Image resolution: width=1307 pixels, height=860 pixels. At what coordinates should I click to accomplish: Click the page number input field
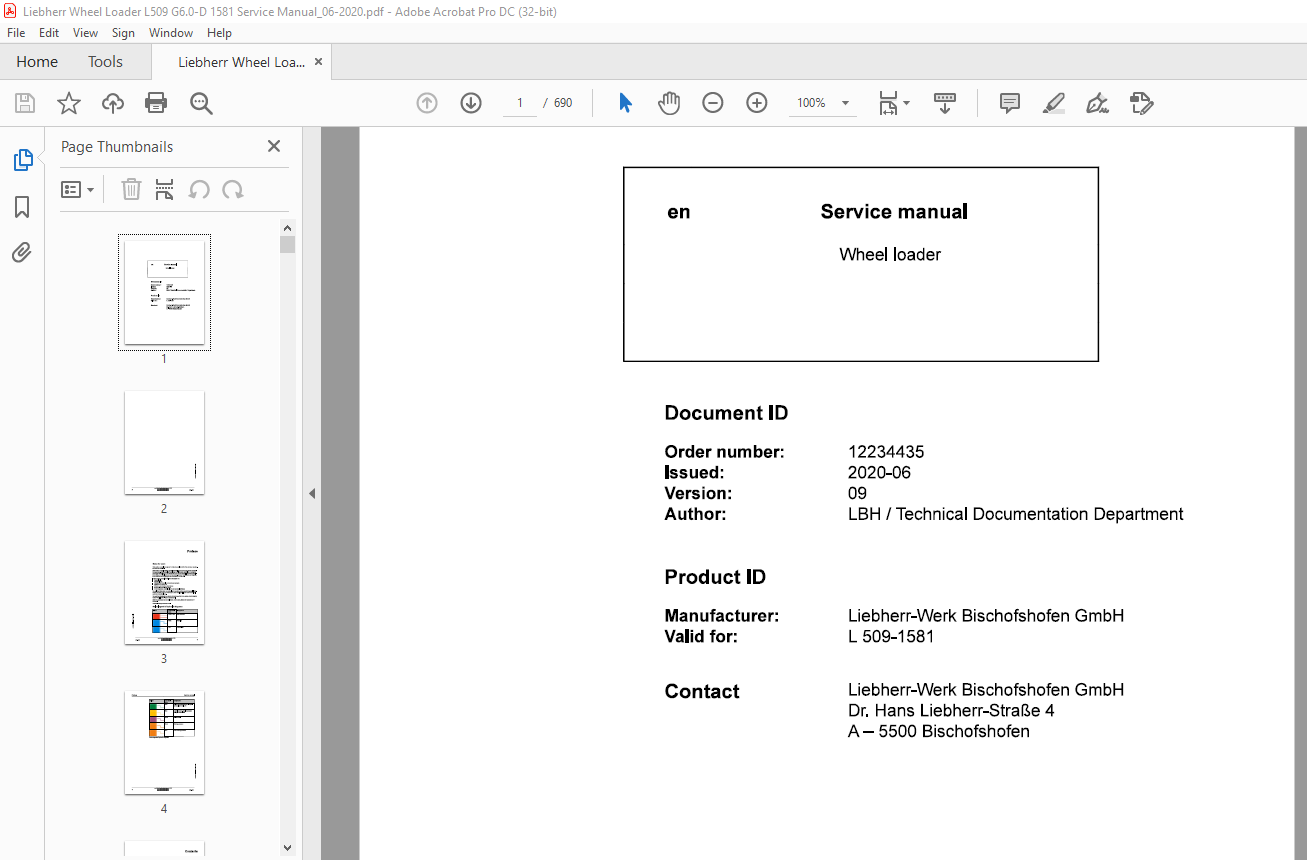pyautogui.click(x=520, y=103)
